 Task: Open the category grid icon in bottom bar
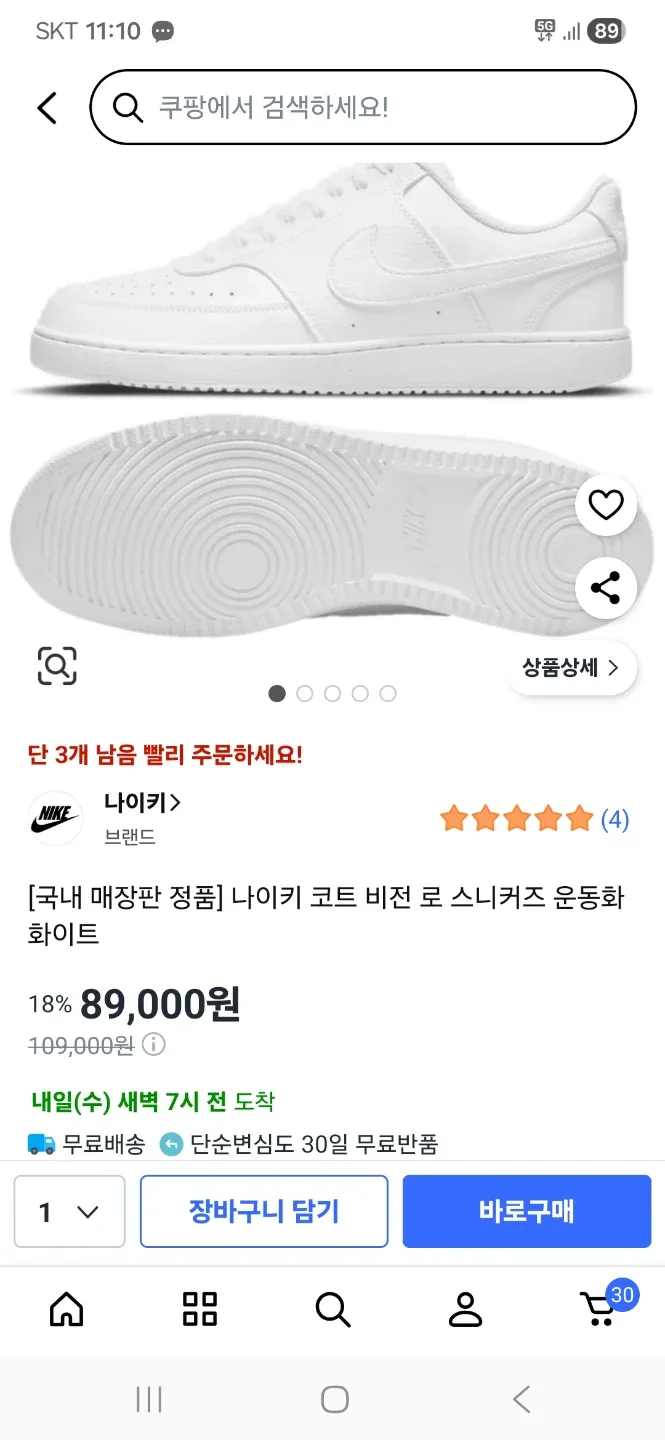coord(199,1311)
